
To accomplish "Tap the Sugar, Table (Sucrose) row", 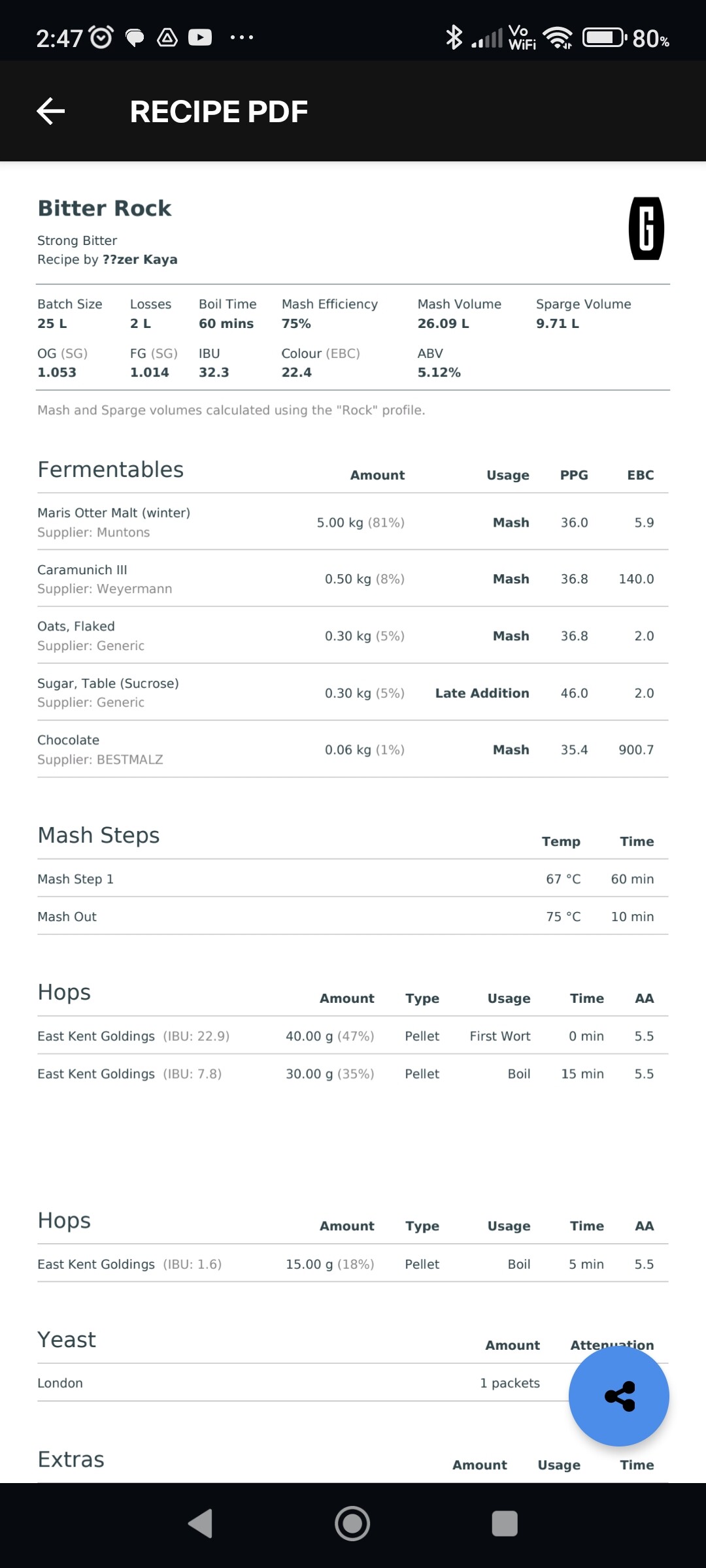I will (x=353, y=693).
